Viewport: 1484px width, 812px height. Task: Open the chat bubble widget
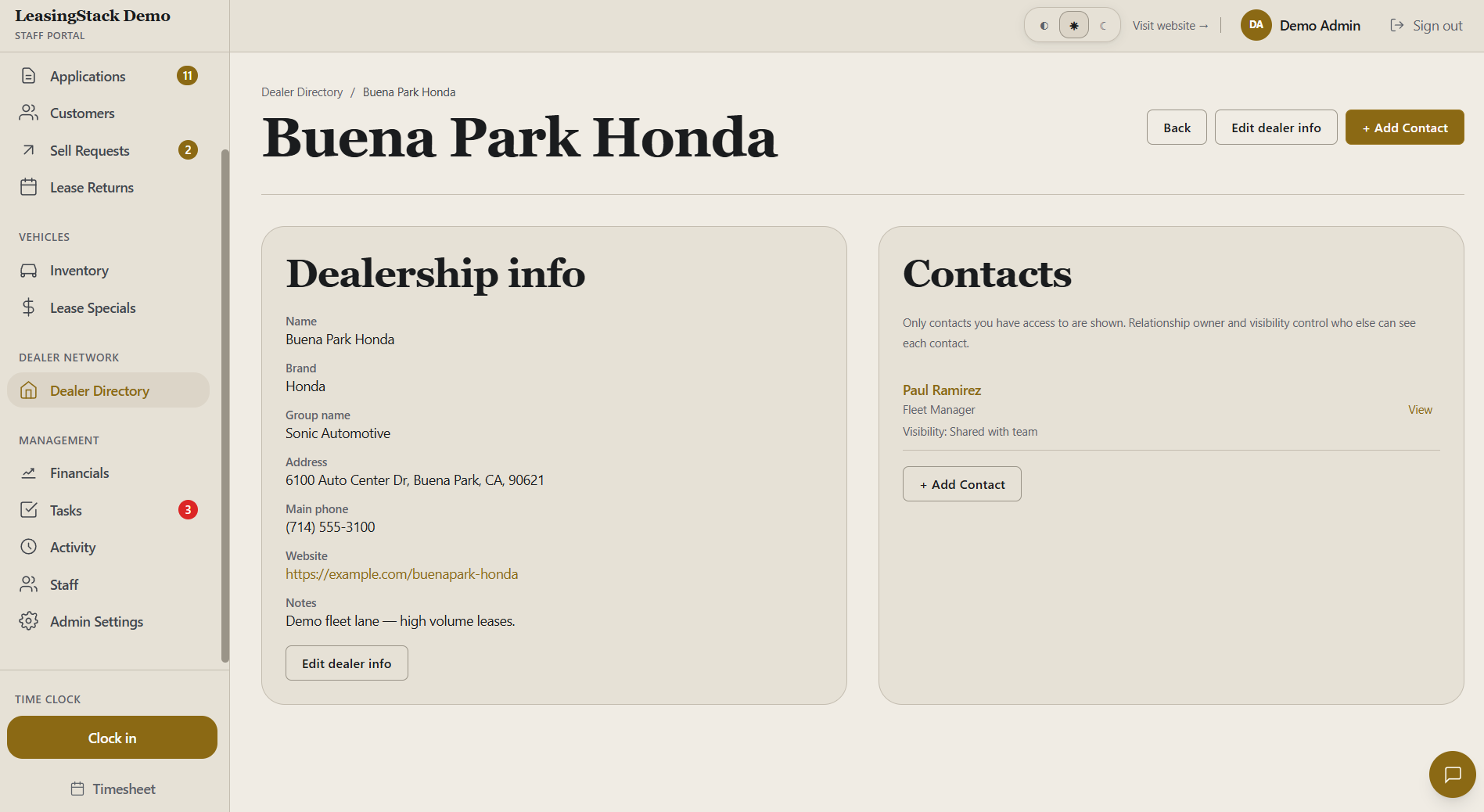point(1453,774)
